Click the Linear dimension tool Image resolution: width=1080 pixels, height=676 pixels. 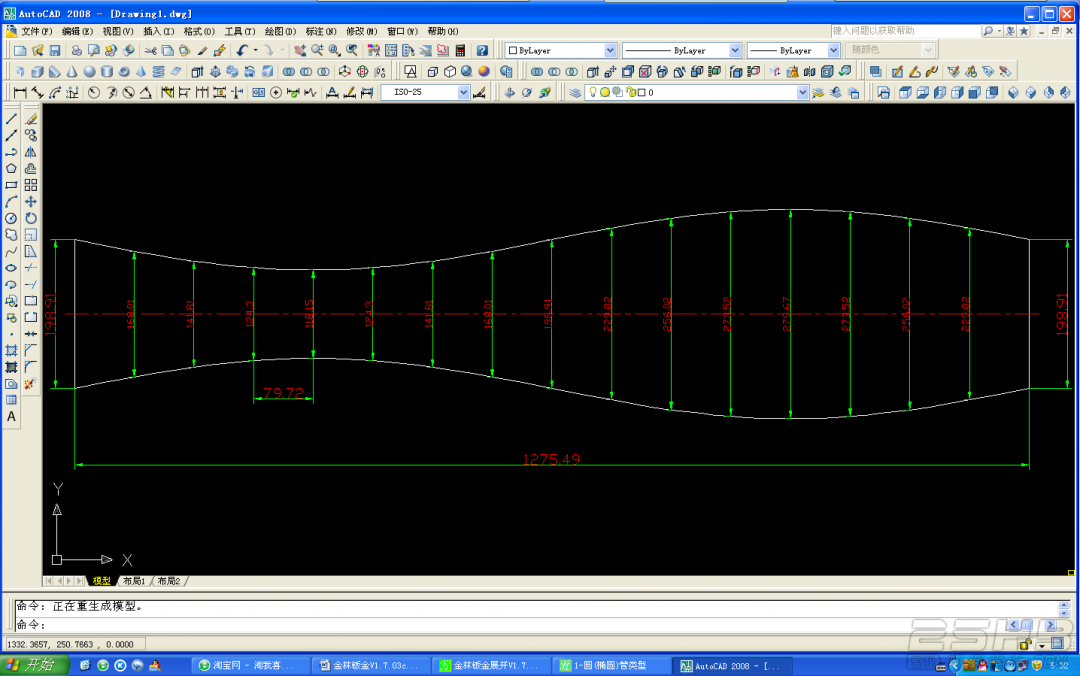pos(20,92)
